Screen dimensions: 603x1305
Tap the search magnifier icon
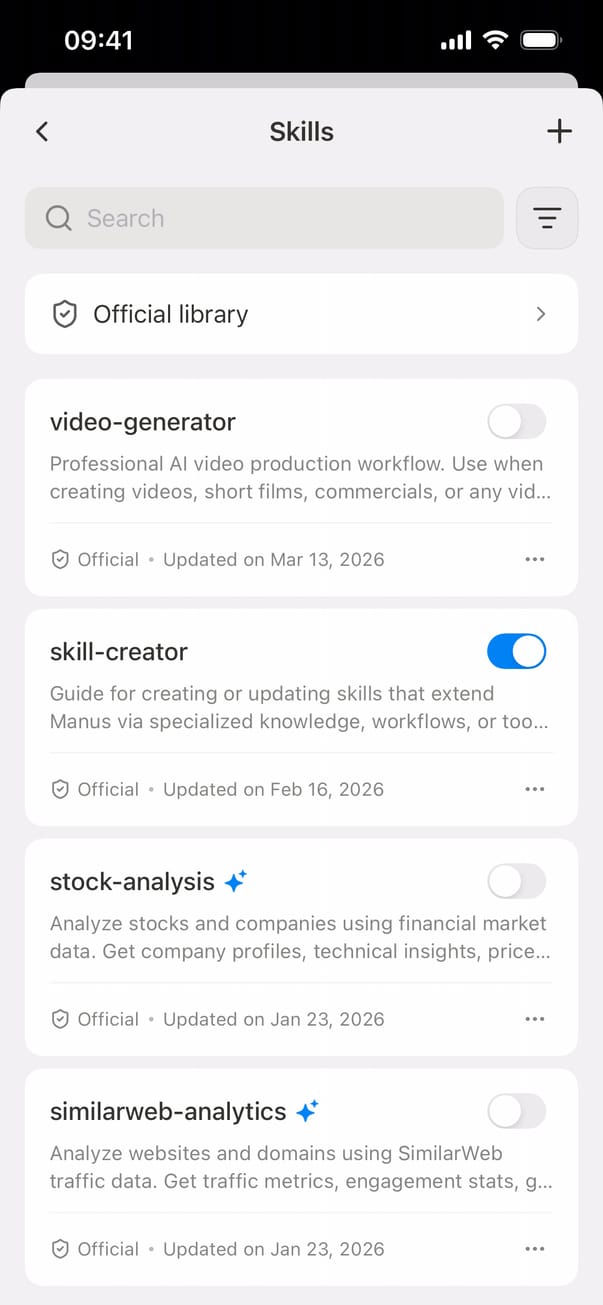[x=59, y=218]
